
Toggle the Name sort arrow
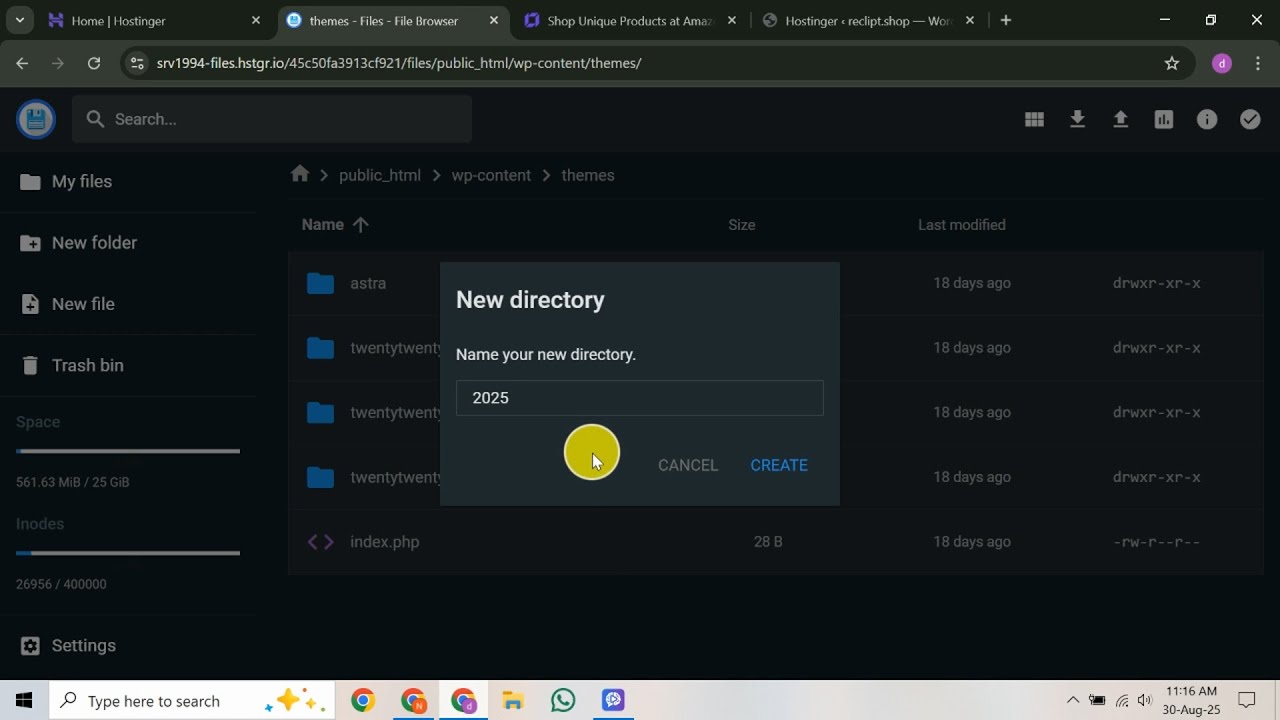click(361, 225)
